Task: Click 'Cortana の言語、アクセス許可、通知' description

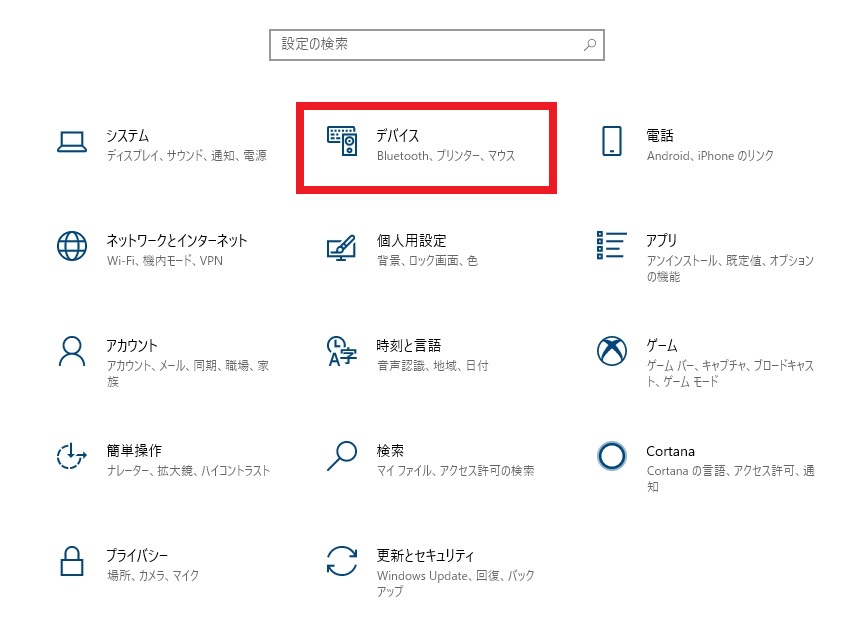Action: tap(730, 478)
